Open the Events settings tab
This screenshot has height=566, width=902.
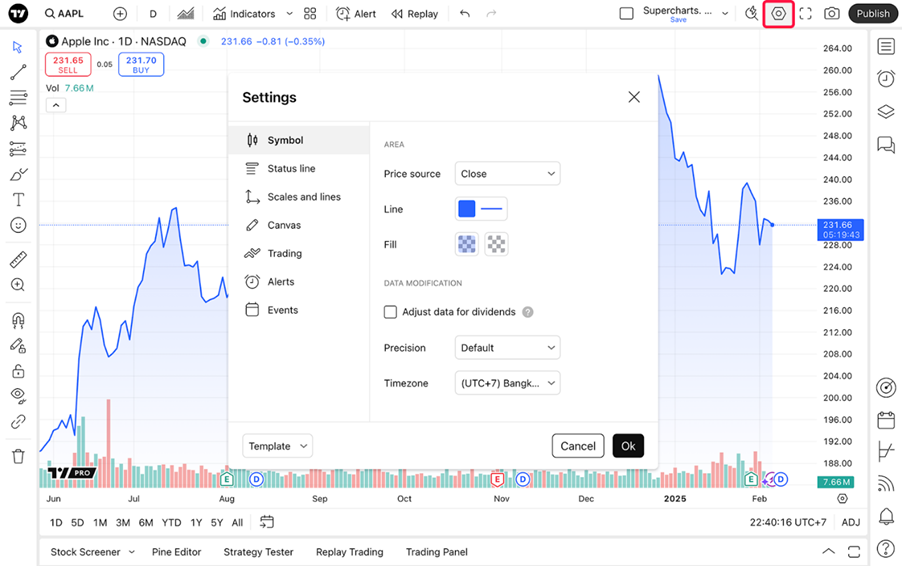click(299, 309)
